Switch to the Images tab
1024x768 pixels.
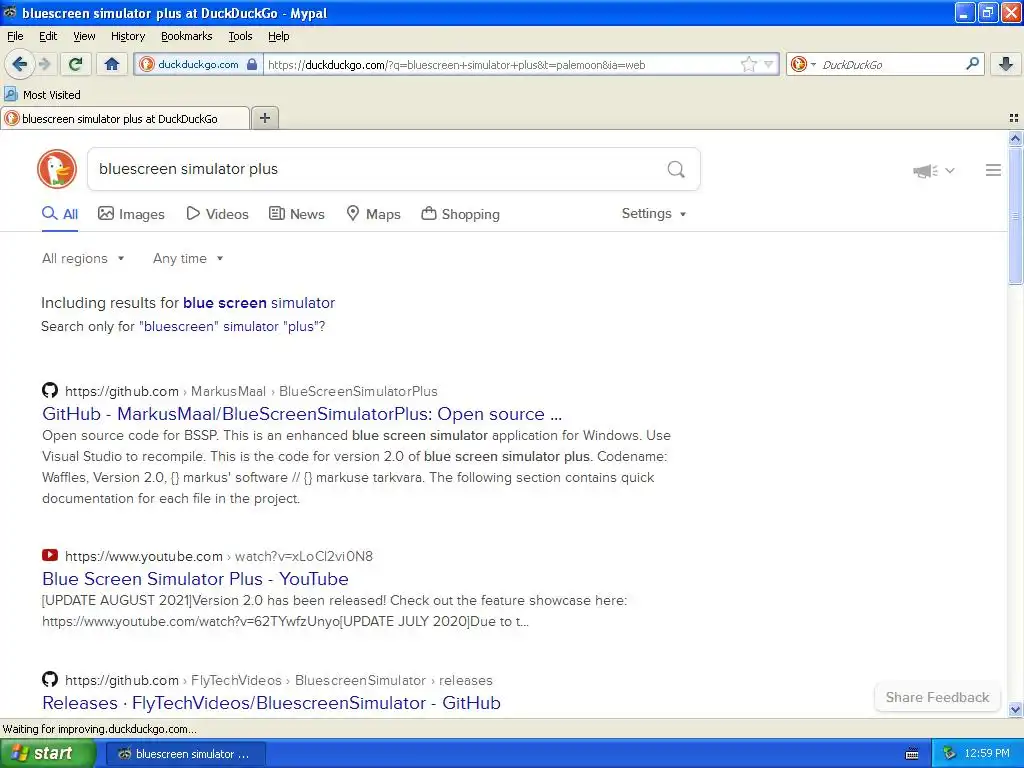[131, 214]
